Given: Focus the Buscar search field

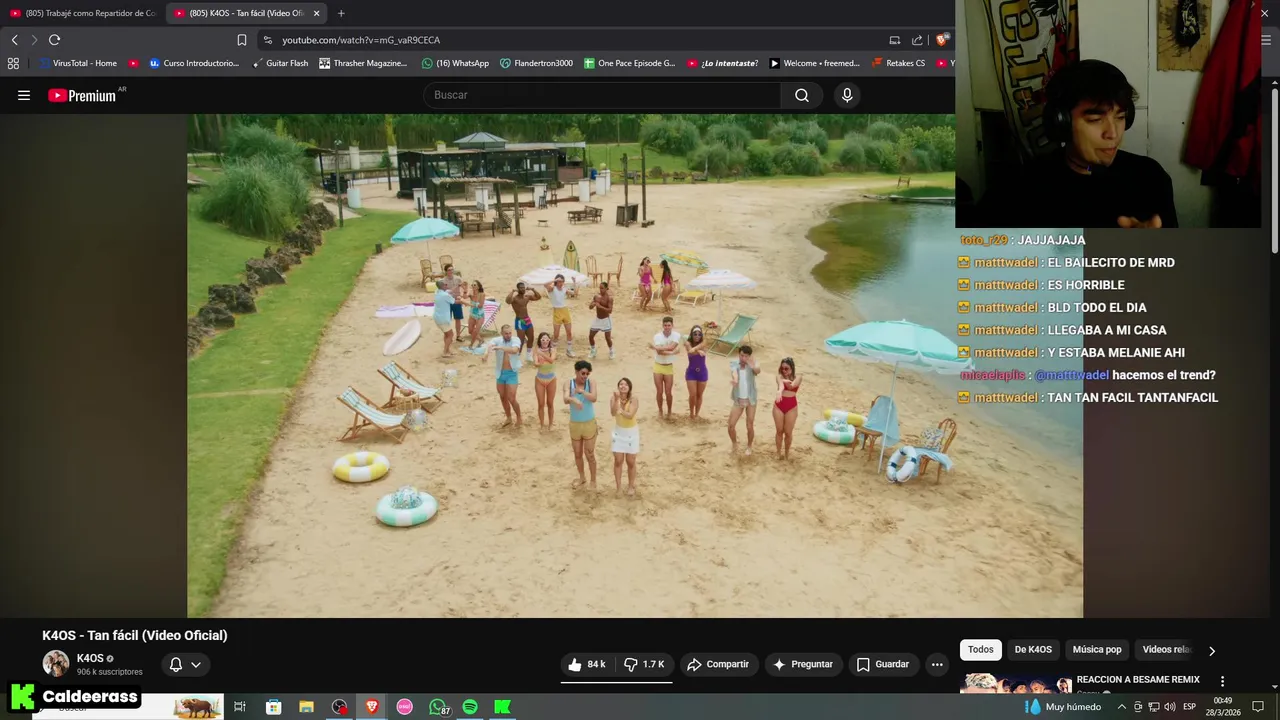Looking at the screenshot, I should 602,95.
